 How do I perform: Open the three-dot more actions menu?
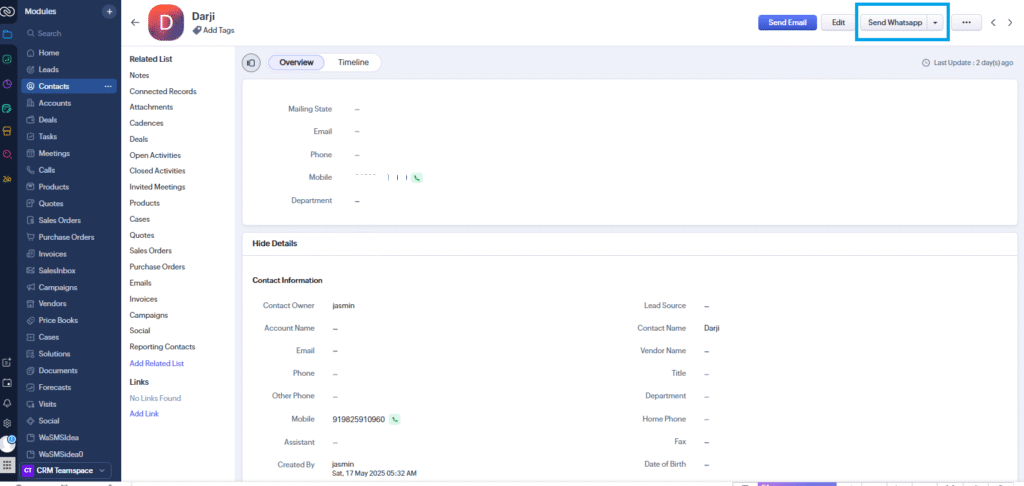(x=966, y=22)
